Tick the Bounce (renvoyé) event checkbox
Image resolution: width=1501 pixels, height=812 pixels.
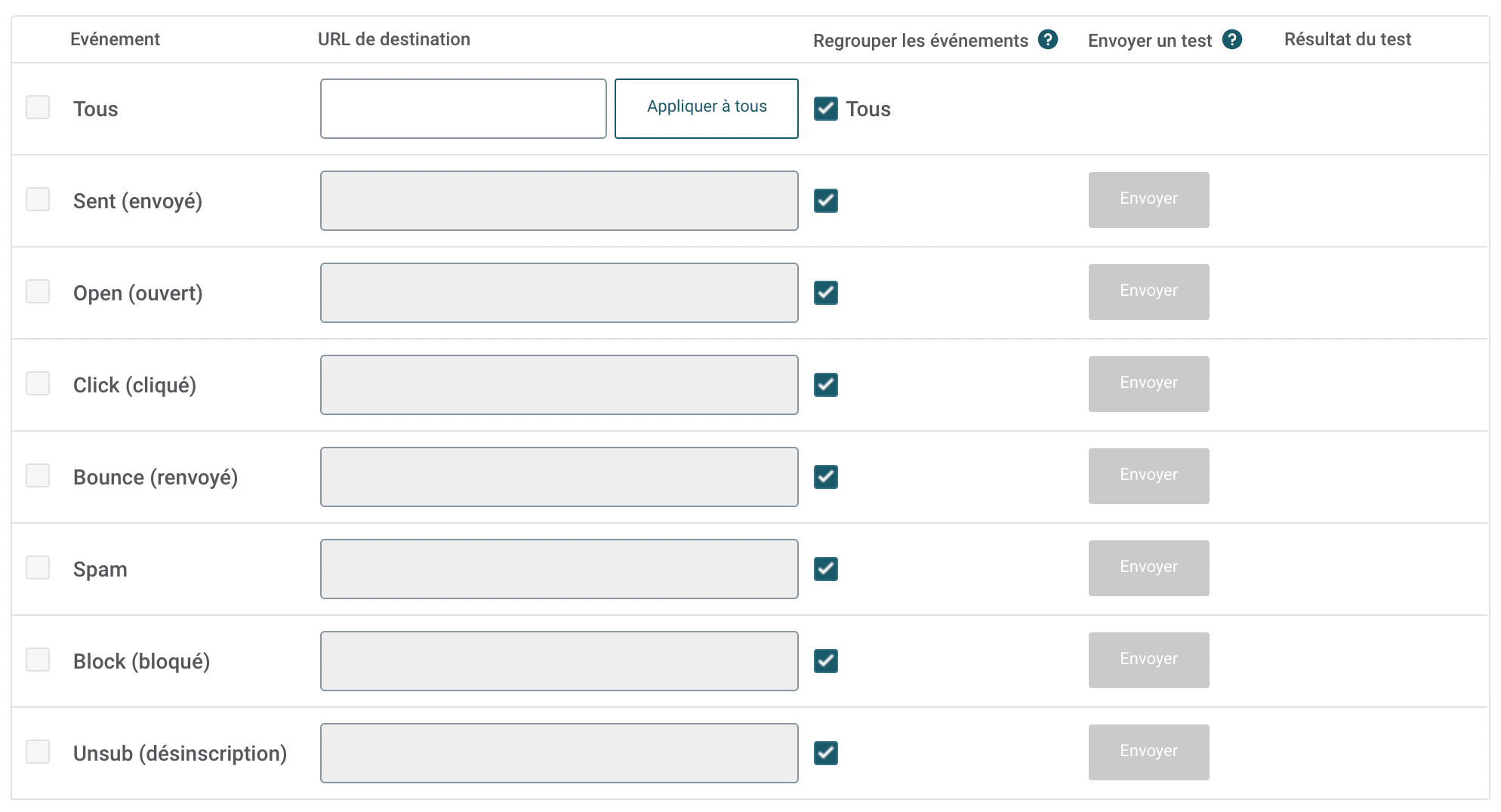(38, 475)
